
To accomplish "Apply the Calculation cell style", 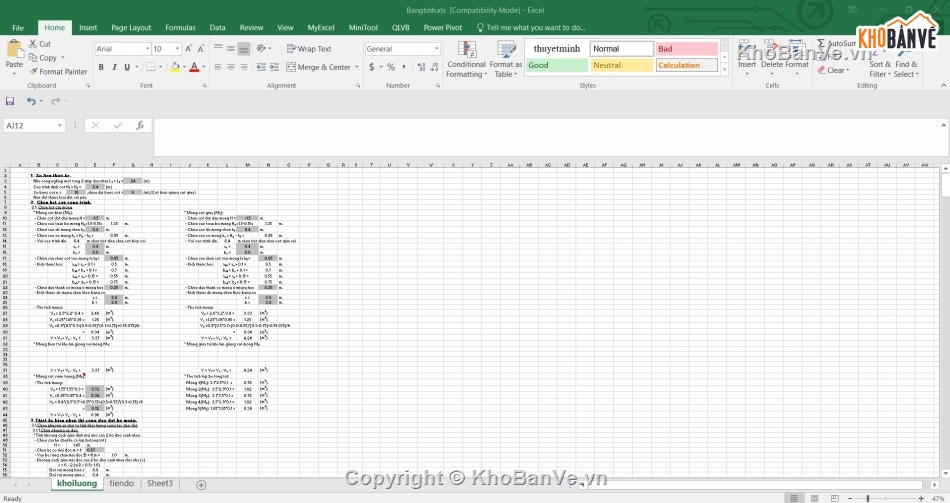I will tap(687, 65).
